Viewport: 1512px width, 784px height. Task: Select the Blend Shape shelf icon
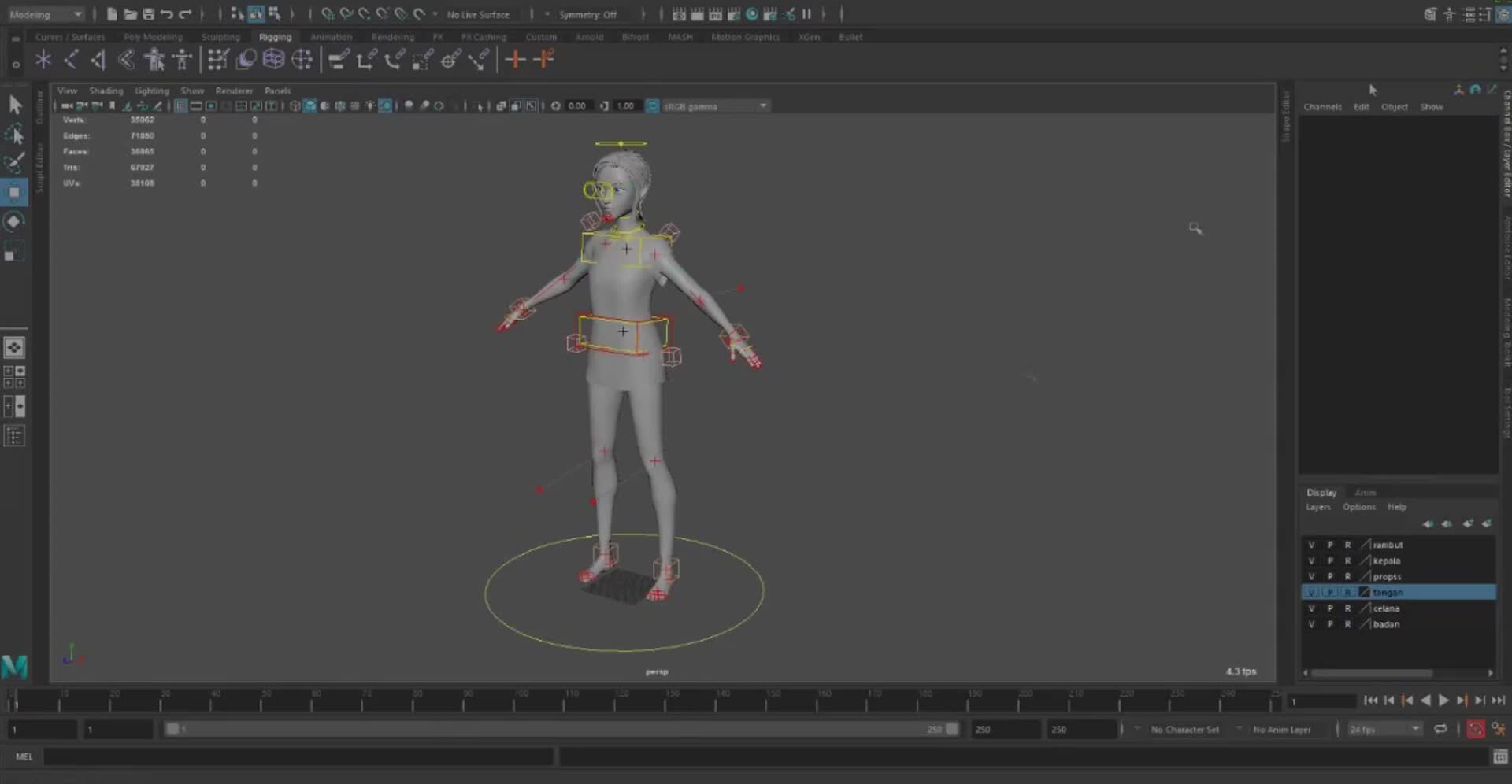[x=246, y=59]
